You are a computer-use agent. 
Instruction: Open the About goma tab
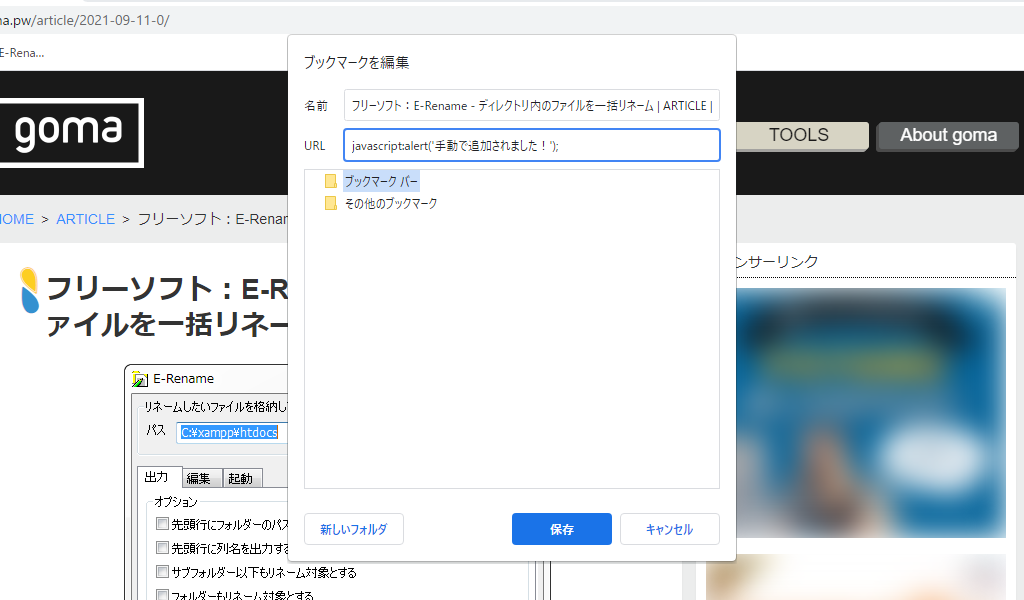click(x=947, y=136)
